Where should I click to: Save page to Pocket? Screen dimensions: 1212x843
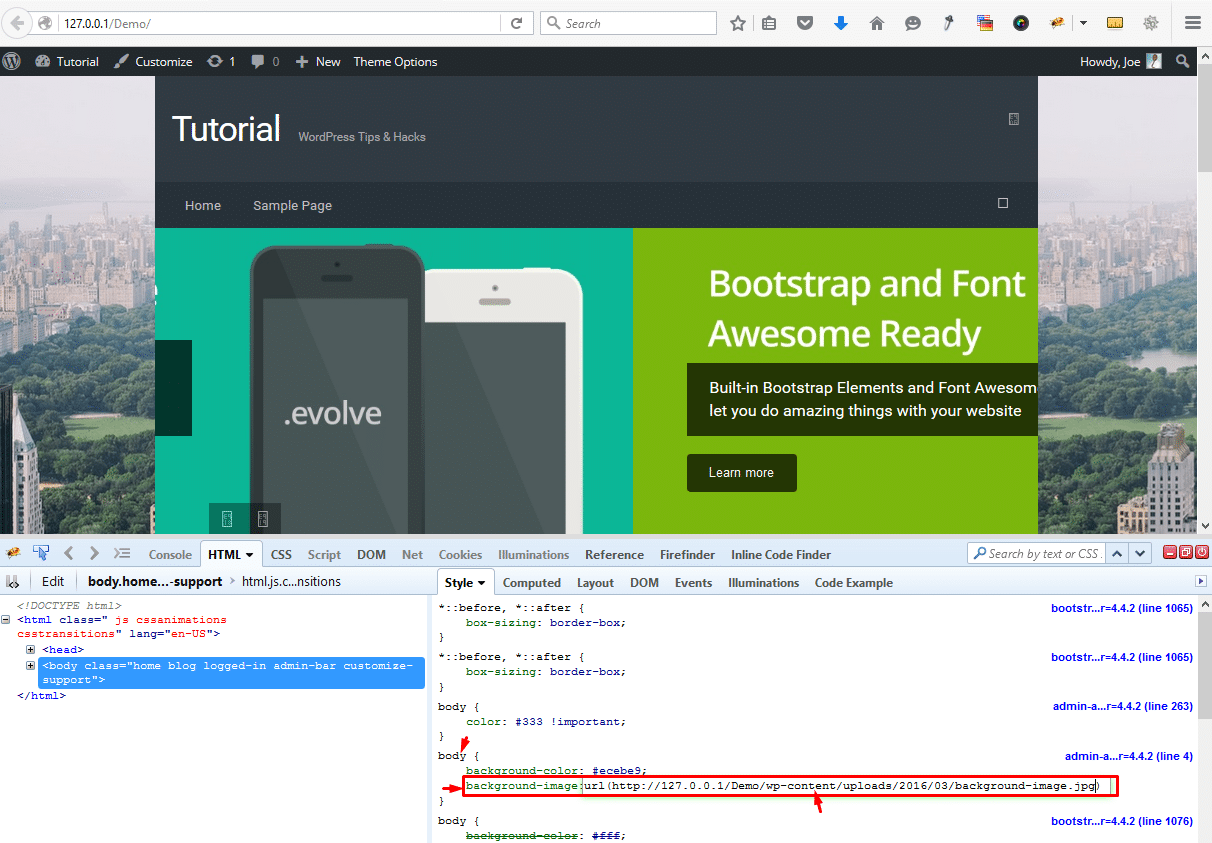[x=805, y=23]
